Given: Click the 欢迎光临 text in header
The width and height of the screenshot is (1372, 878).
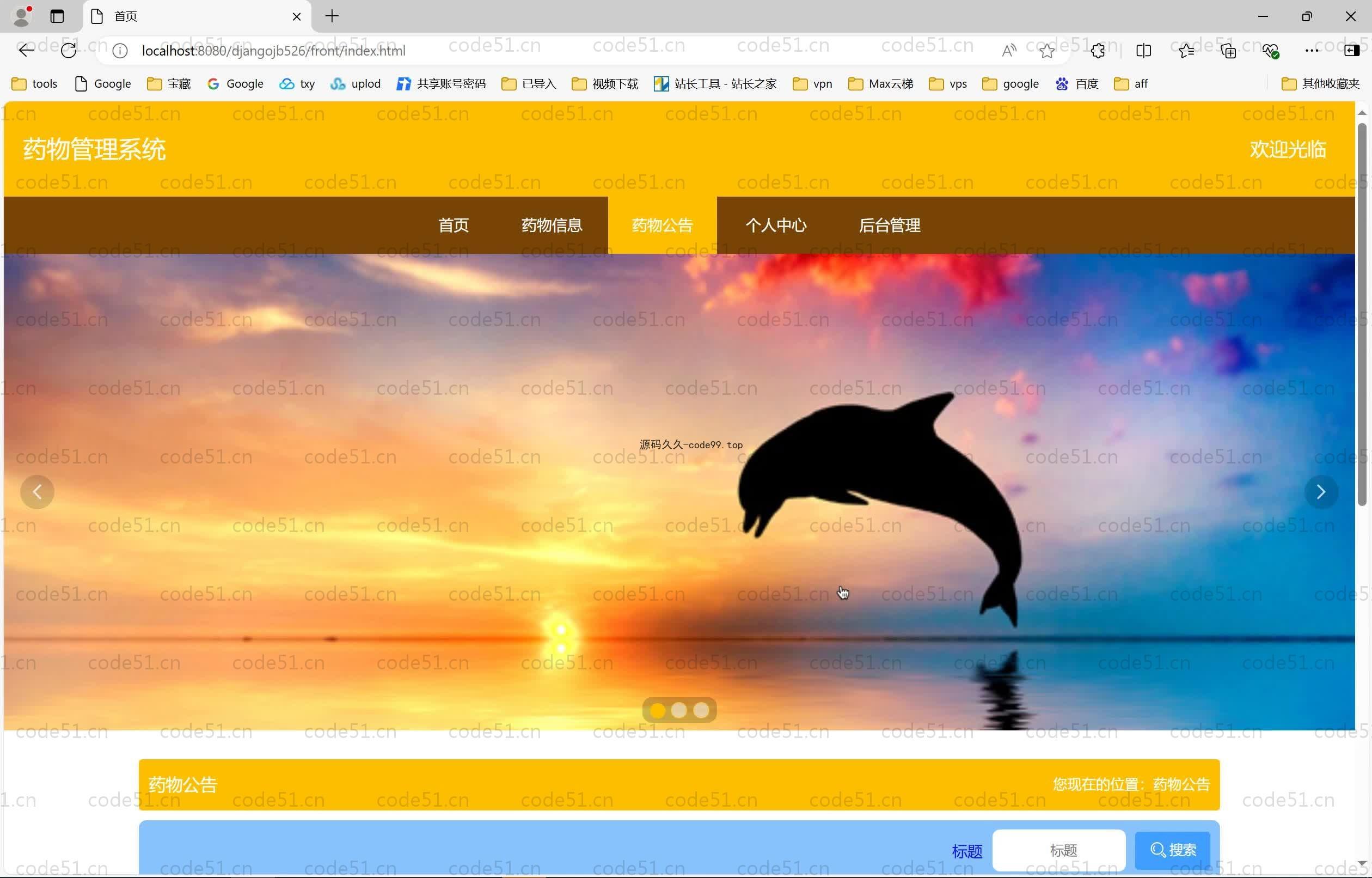Looking at the screenshot, I should [1288, 149].
